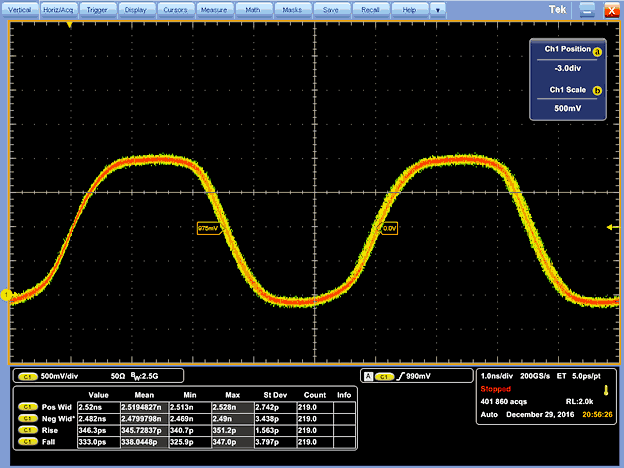Select knob 'b' for Ch1 Scale
624x468 pixels.
click(597, 90)
